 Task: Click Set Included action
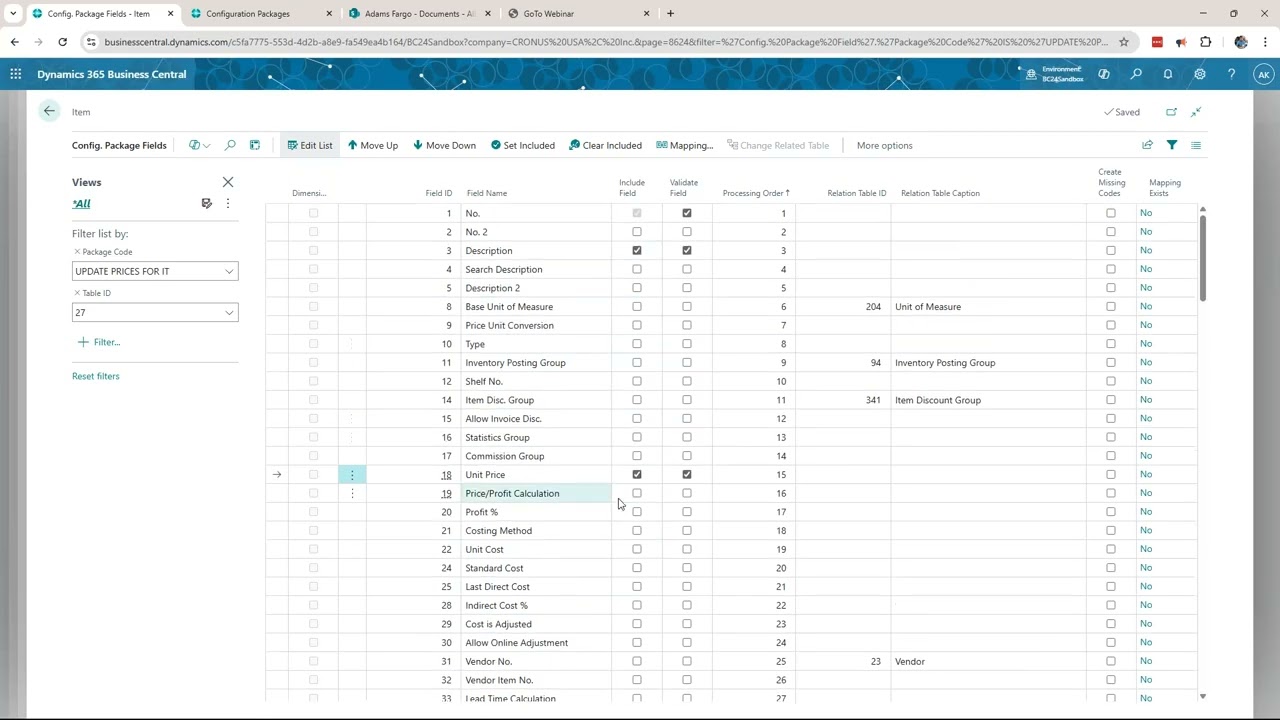click(x=522, y=145)
